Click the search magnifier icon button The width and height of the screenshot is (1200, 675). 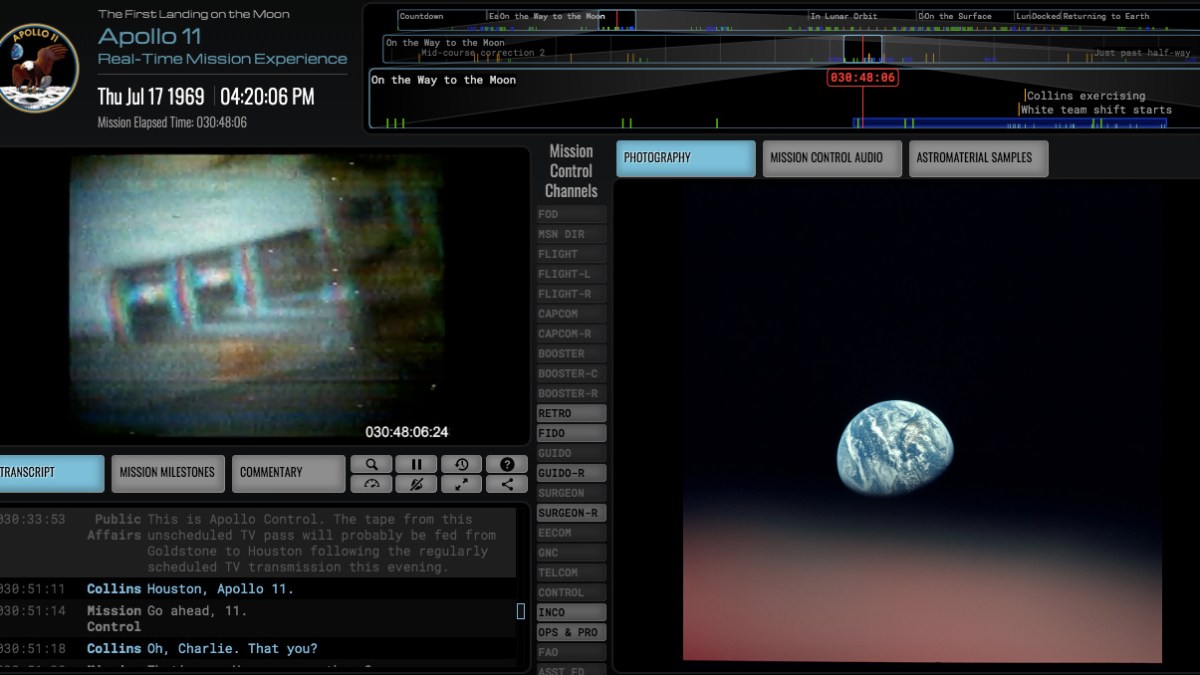click(x=371, y=464)
